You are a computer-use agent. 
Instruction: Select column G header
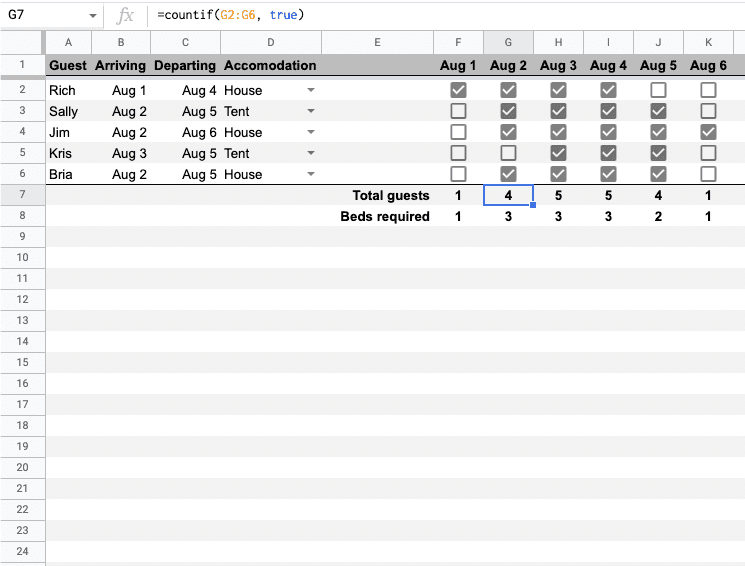click(x=508, y=43)
